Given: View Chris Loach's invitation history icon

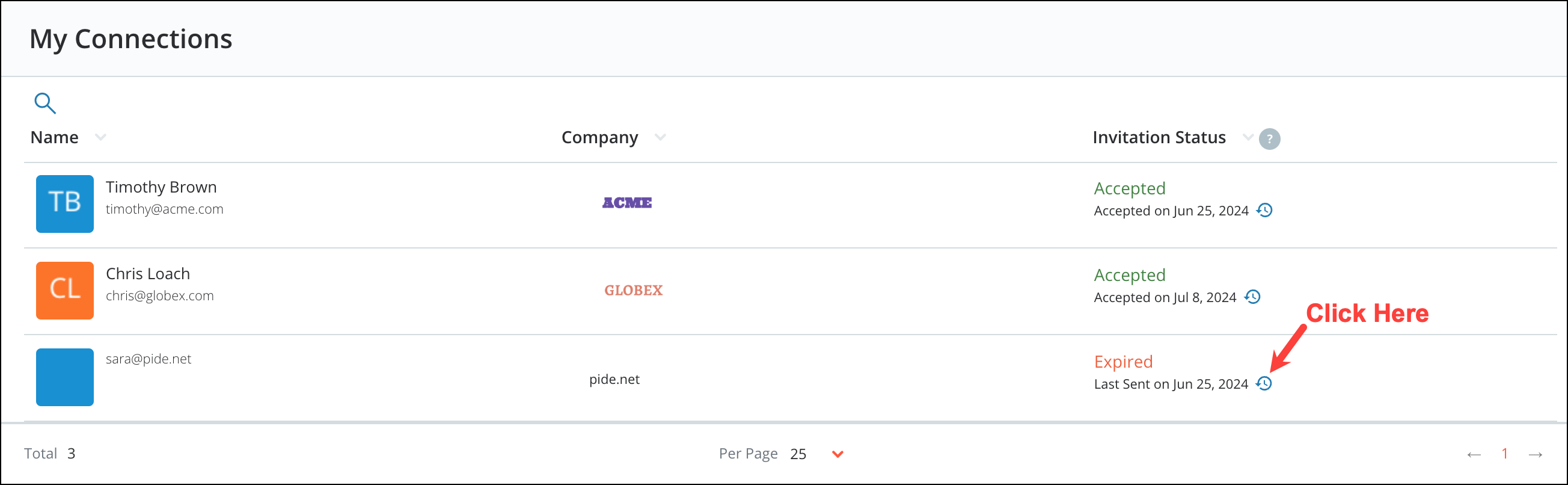Looking at the screenshot, I should tap(1253, 297).
